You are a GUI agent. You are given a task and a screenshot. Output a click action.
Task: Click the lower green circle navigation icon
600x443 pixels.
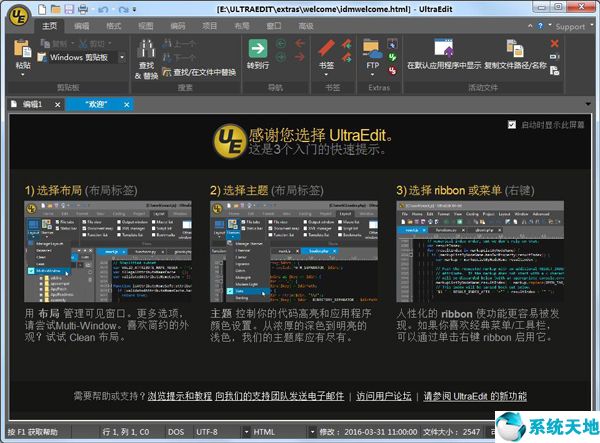[x=281, y=57]
